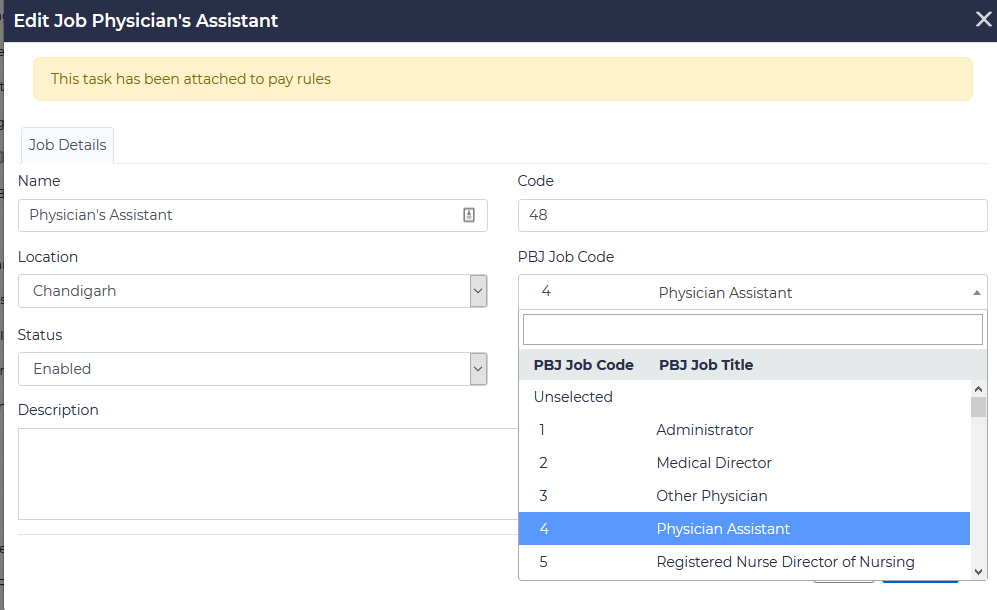Collapse the PBJ Job Code dropdown arrow
Image resolution: width=997 pixels, height=610 pixels.
976,293
